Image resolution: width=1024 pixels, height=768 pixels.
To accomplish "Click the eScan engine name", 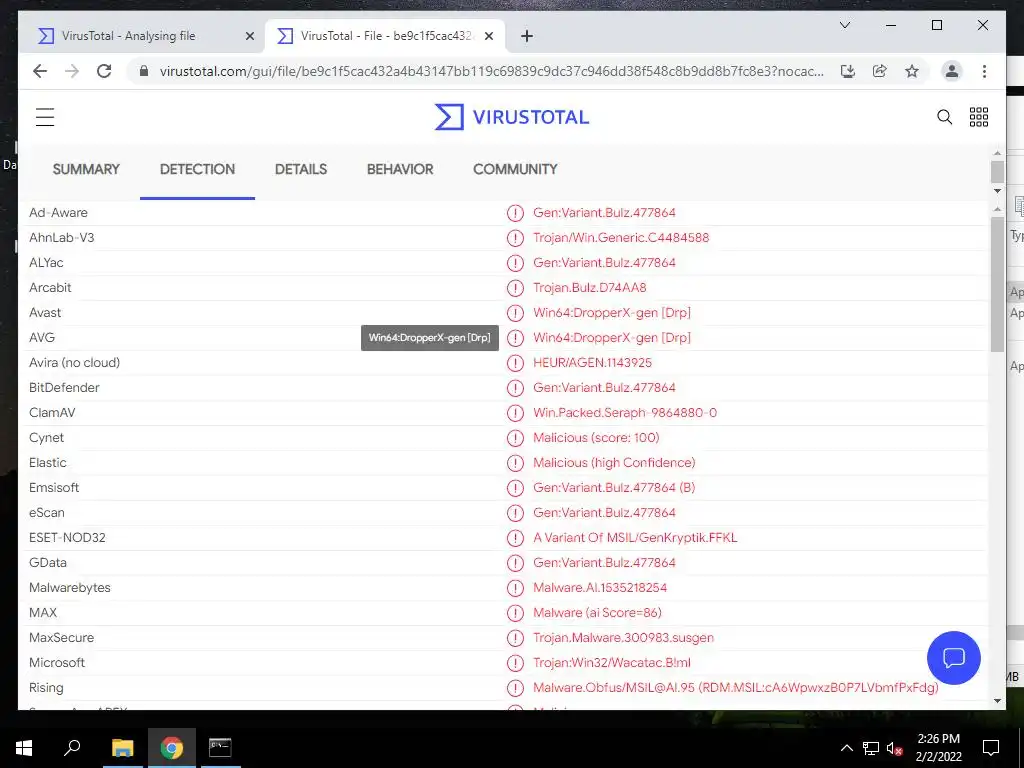I will (46, 513).
